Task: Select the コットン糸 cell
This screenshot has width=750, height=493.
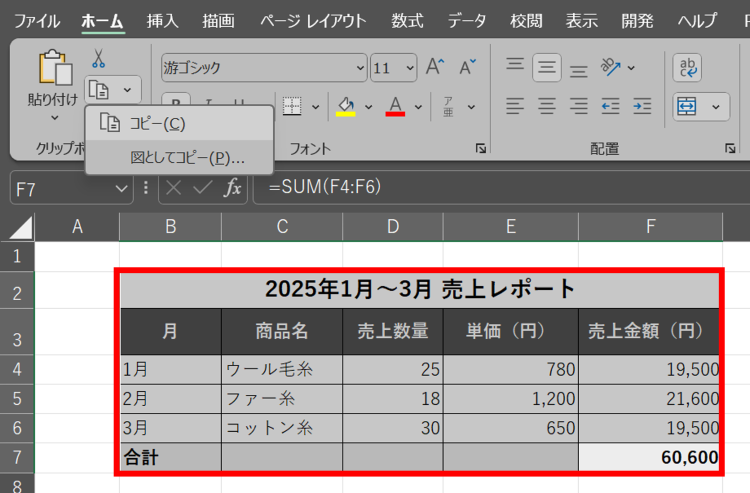Action: click(x=282, y=428)
